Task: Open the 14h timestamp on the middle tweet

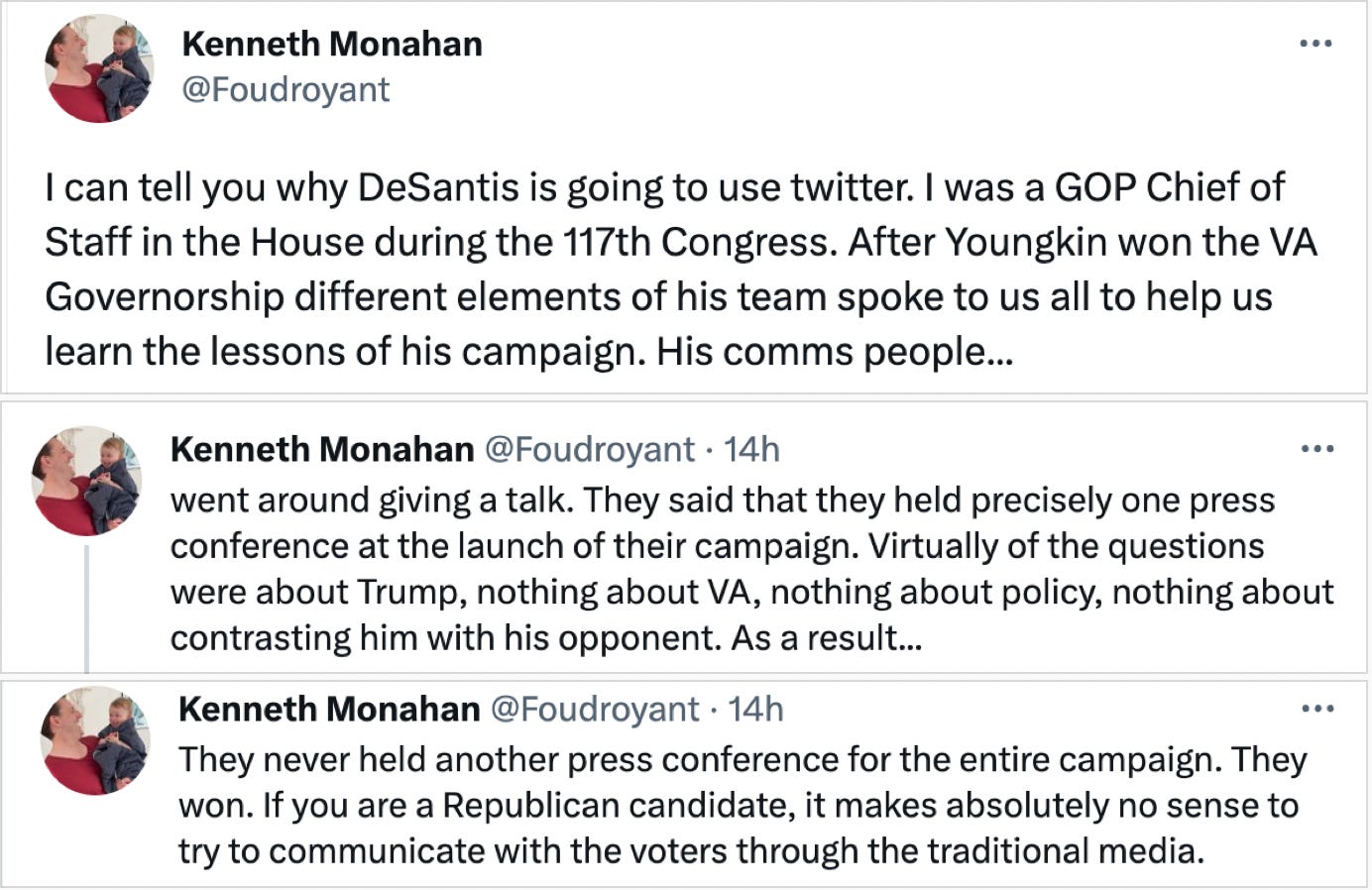Action: click(751, 449)
